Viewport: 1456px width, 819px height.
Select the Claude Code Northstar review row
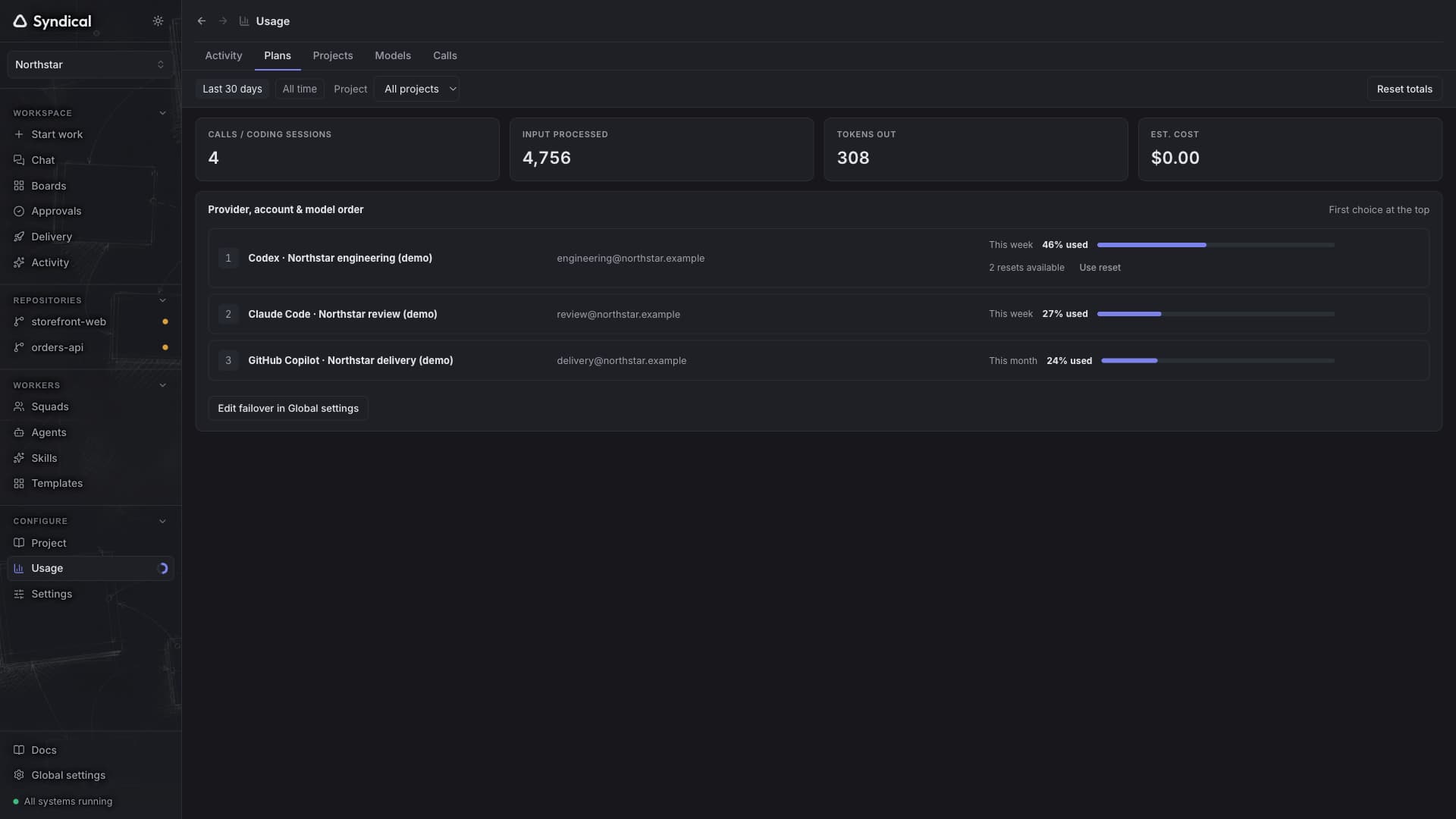click(x=819, y=314)
